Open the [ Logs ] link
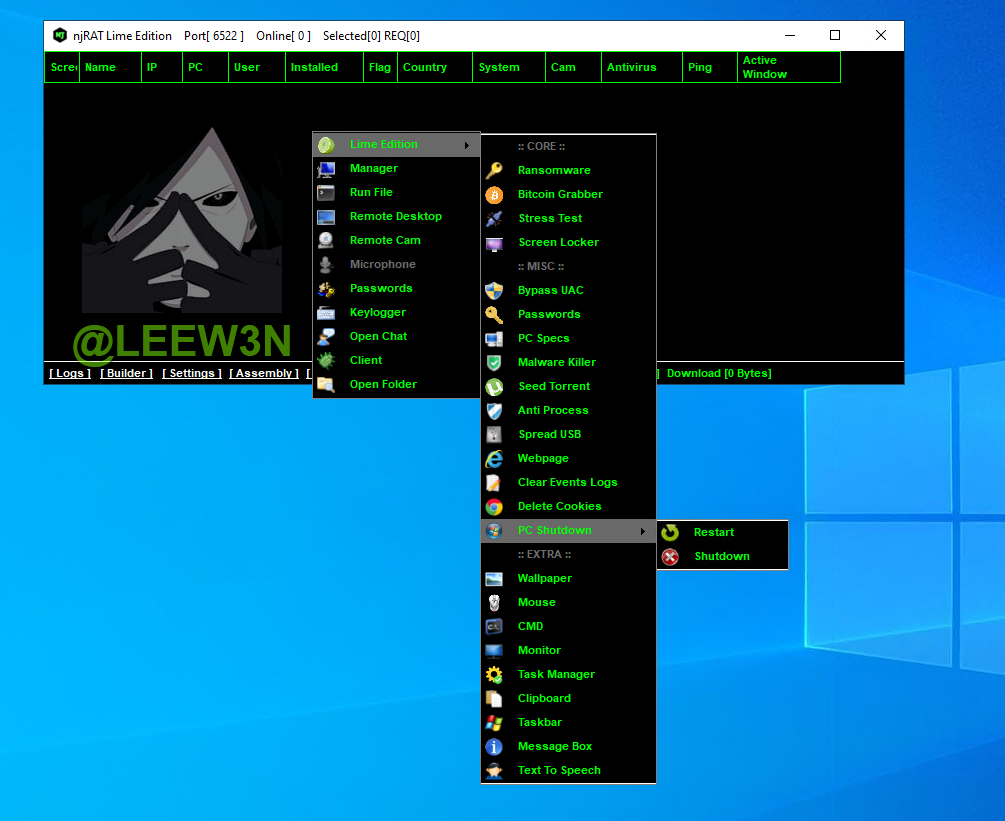Viewport: 1005px width, 821px height. click(70, 373)
